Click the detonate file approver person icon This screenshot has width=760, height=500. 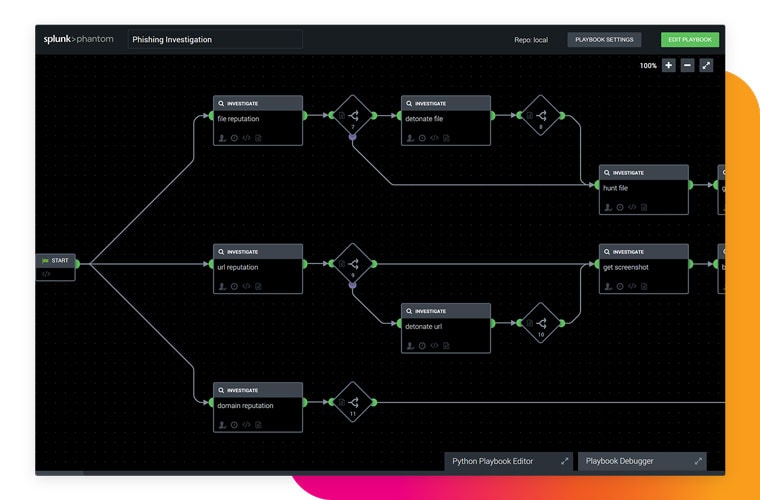click(411, 138)
